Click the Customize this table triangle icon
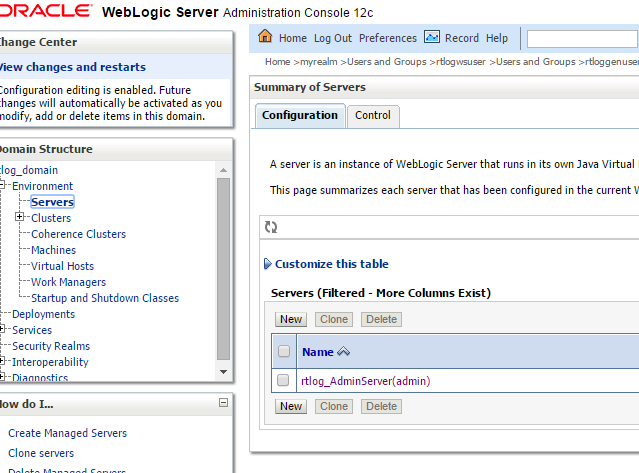The height and width of the screenshot is (473, 639). coord(267,264)
